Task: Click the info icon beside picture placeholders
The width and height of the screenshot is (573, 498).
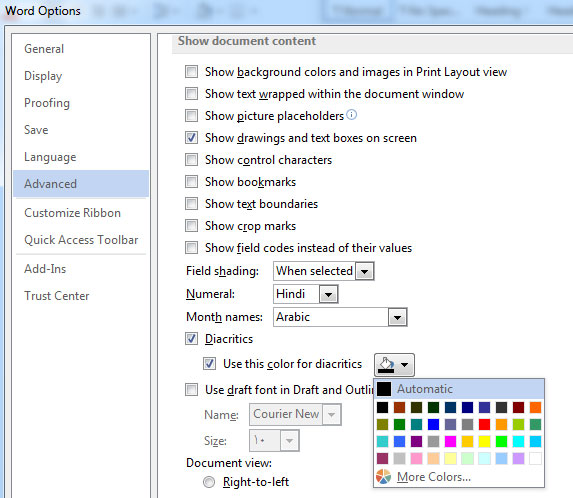Action: tap(352, 115)
